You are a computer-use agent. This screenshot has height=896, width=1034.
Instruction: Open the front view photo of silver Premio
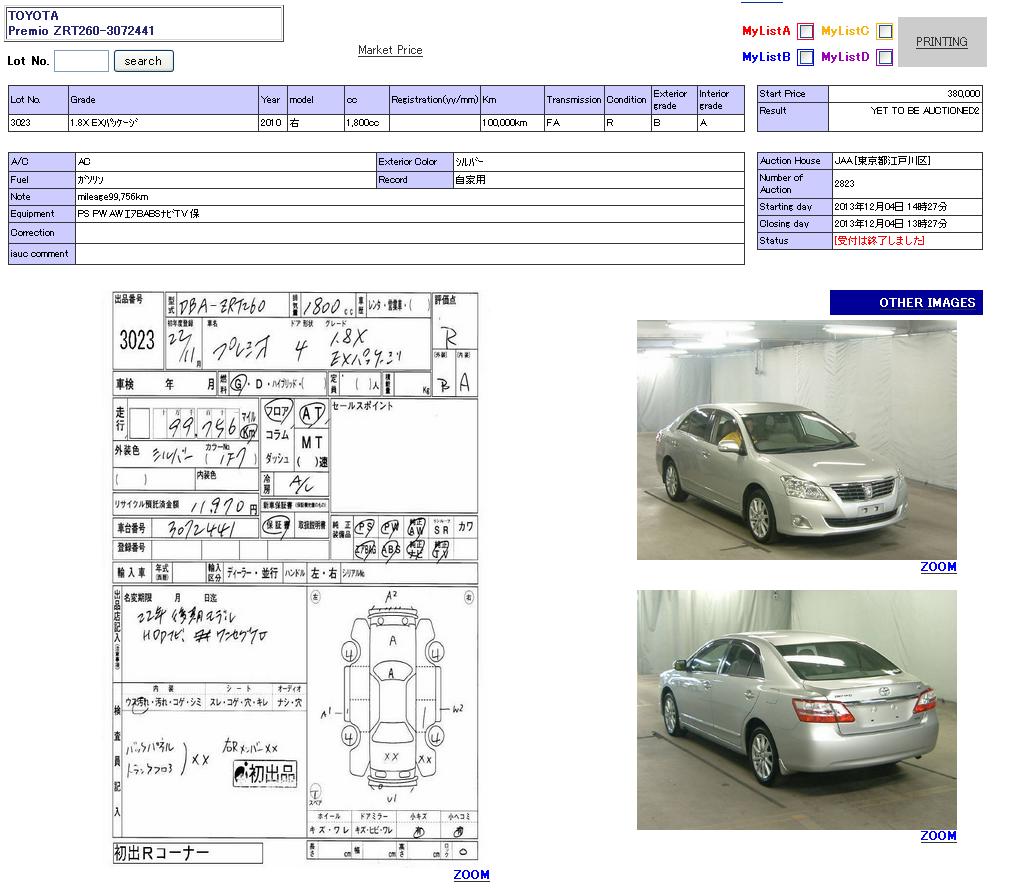pos(796,440)
